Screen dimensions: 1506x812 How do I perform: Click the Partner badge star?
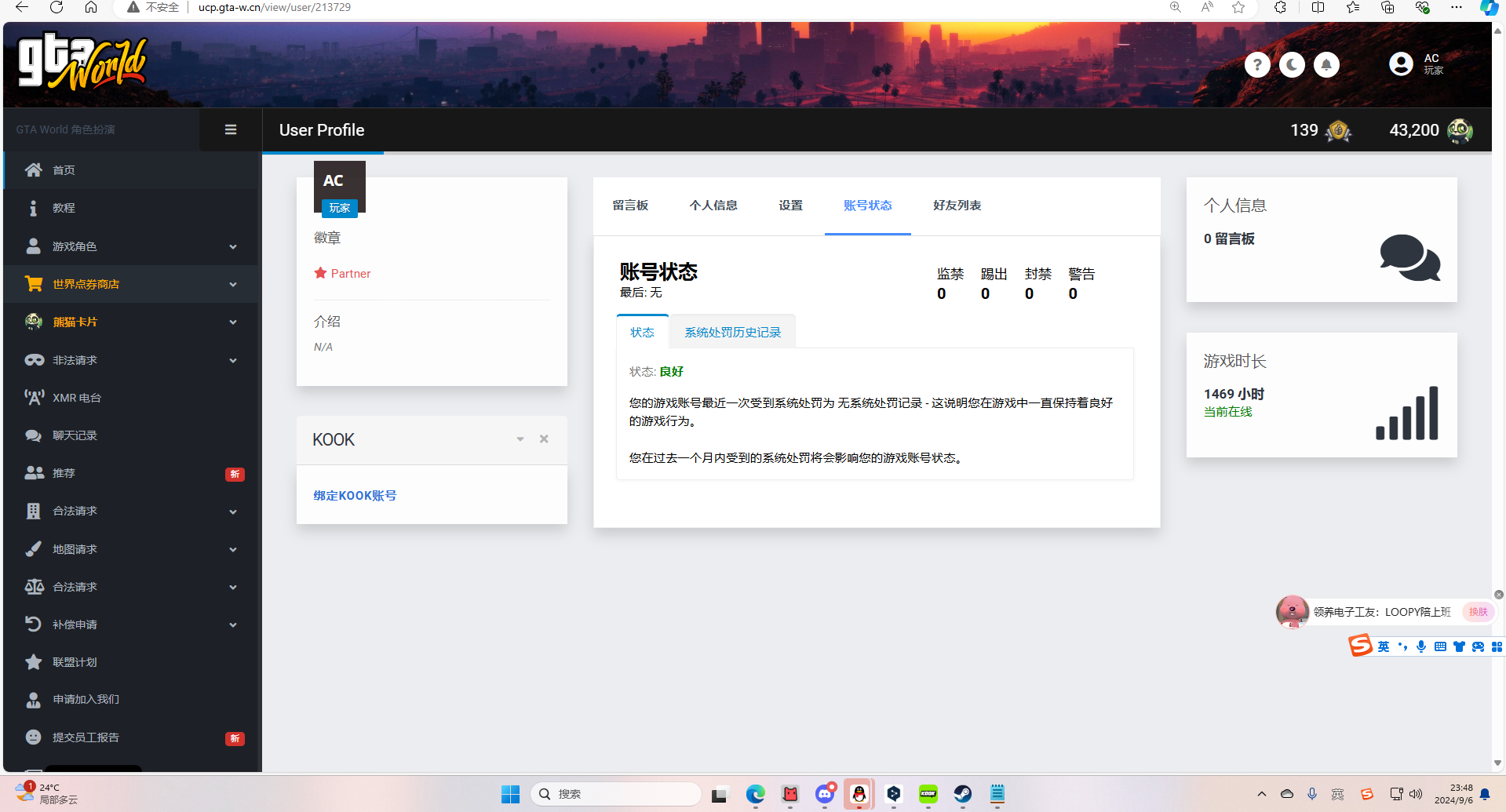320,273
